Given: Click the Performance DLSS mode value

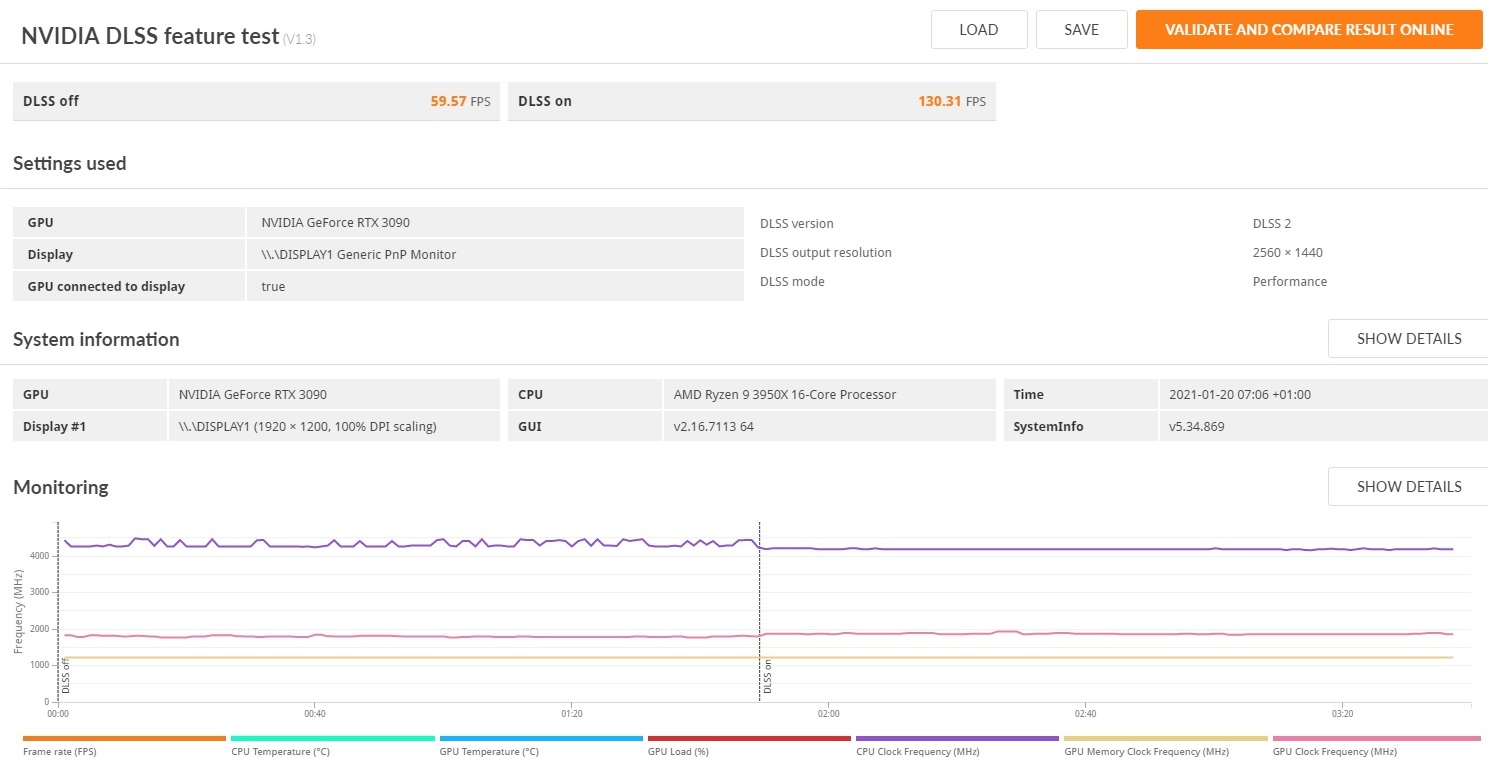Looking at the screenshot, I should coord(1290,282).
